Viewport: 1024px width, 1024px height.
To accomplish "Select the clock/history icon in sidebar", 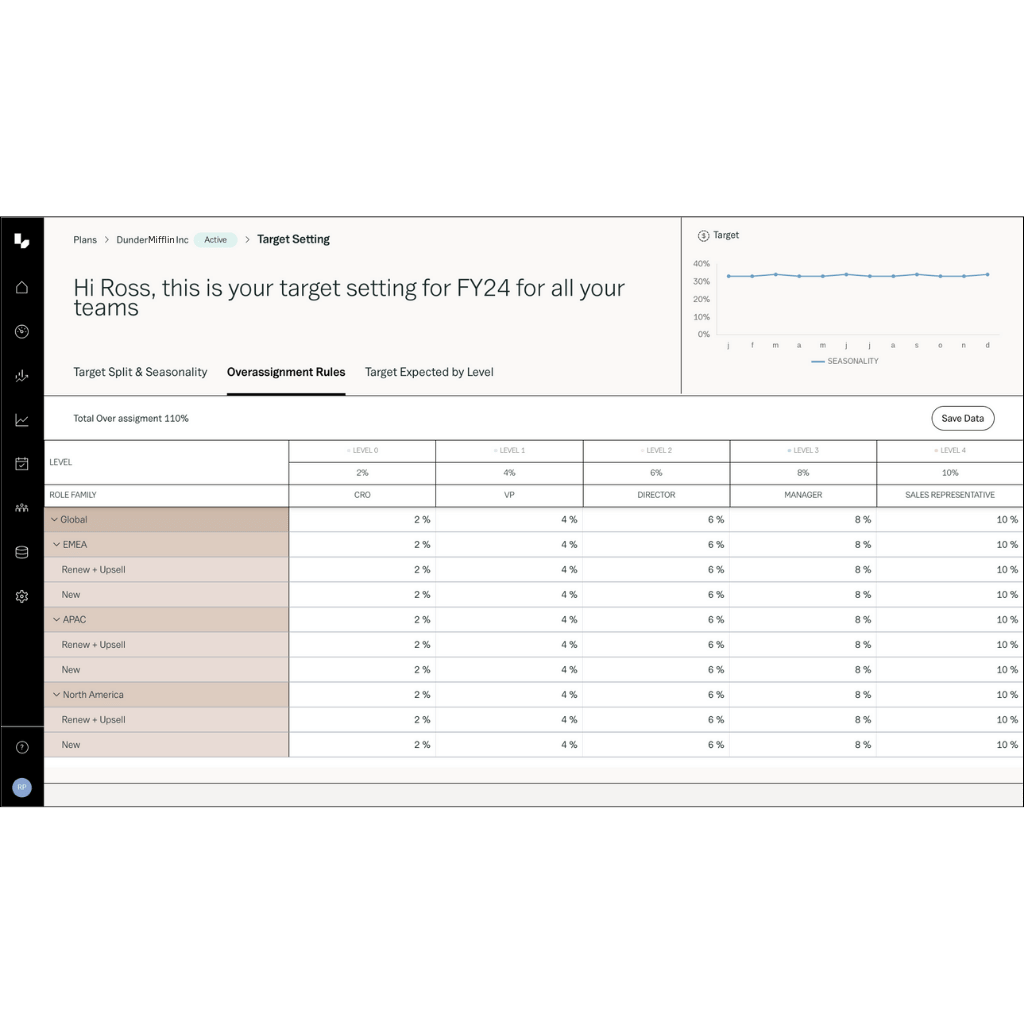I will (21, 331).
